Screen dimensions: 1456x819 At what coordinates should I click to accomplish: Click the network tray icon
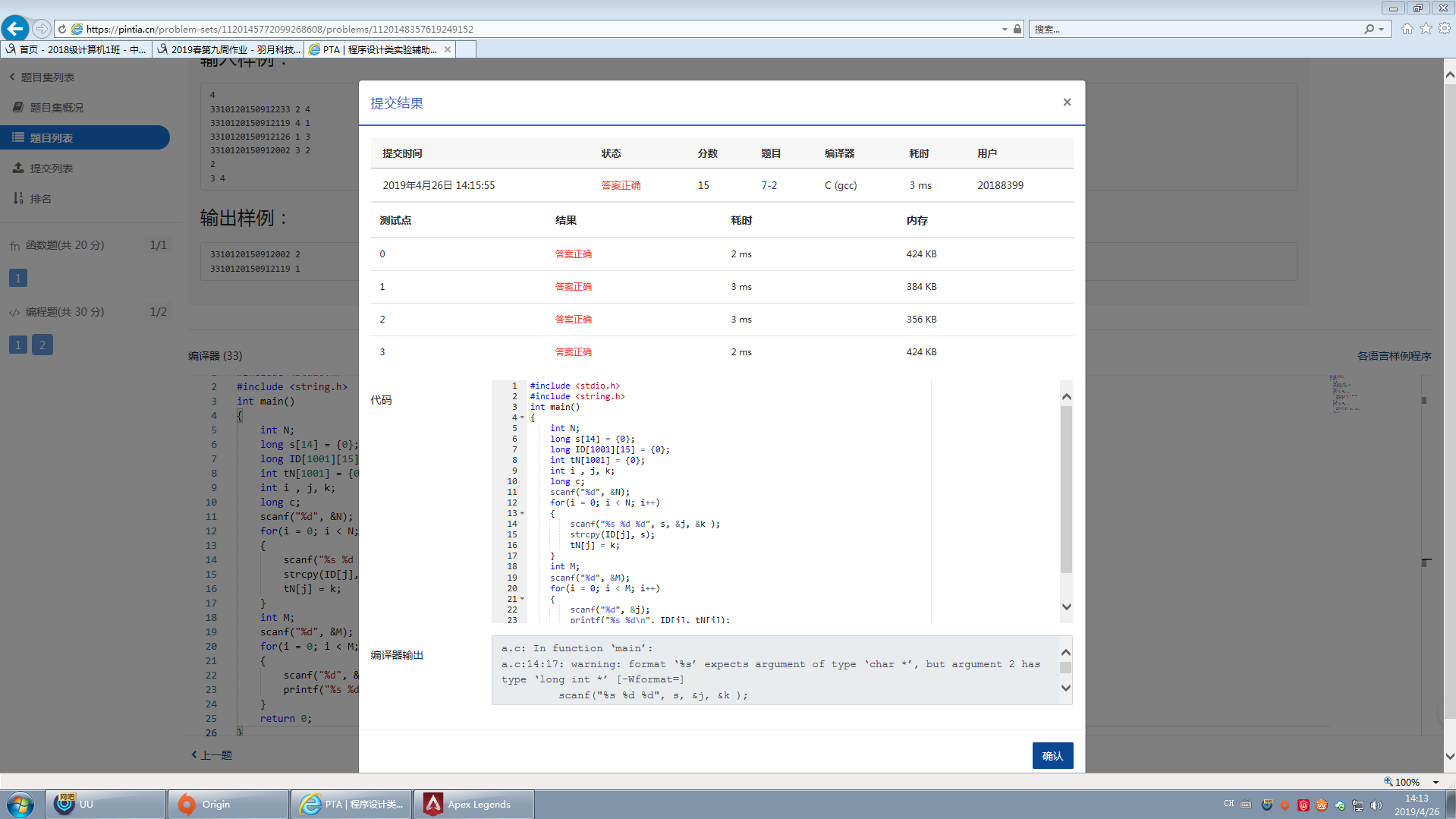click(1358, 805)
